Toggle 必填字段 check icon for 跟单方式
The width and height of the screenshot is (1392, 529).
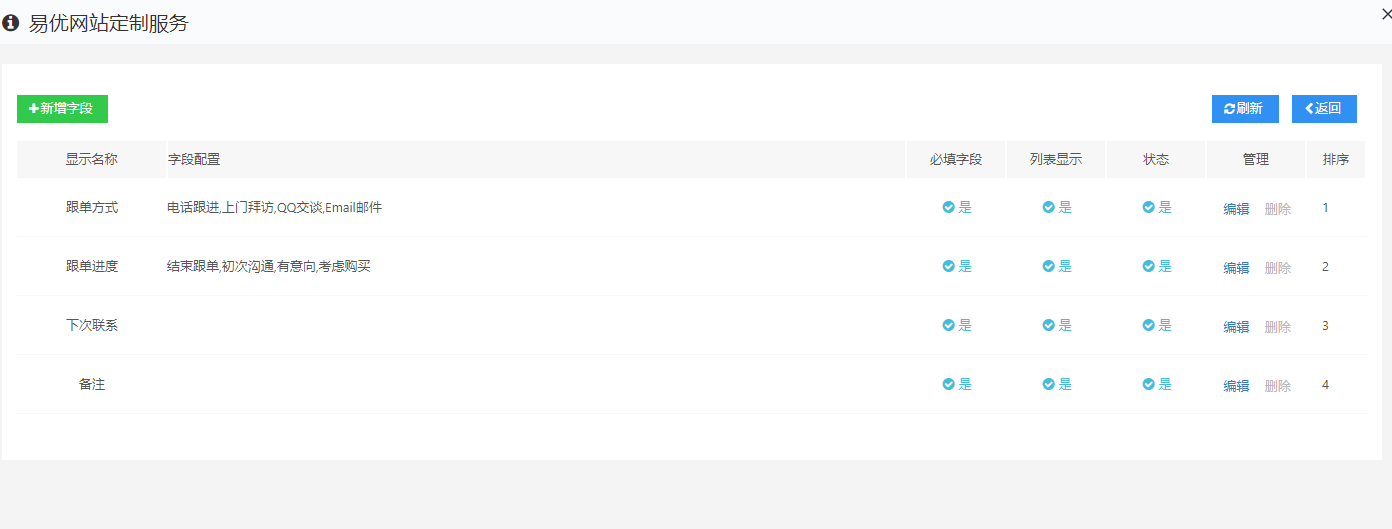point(949,208)
